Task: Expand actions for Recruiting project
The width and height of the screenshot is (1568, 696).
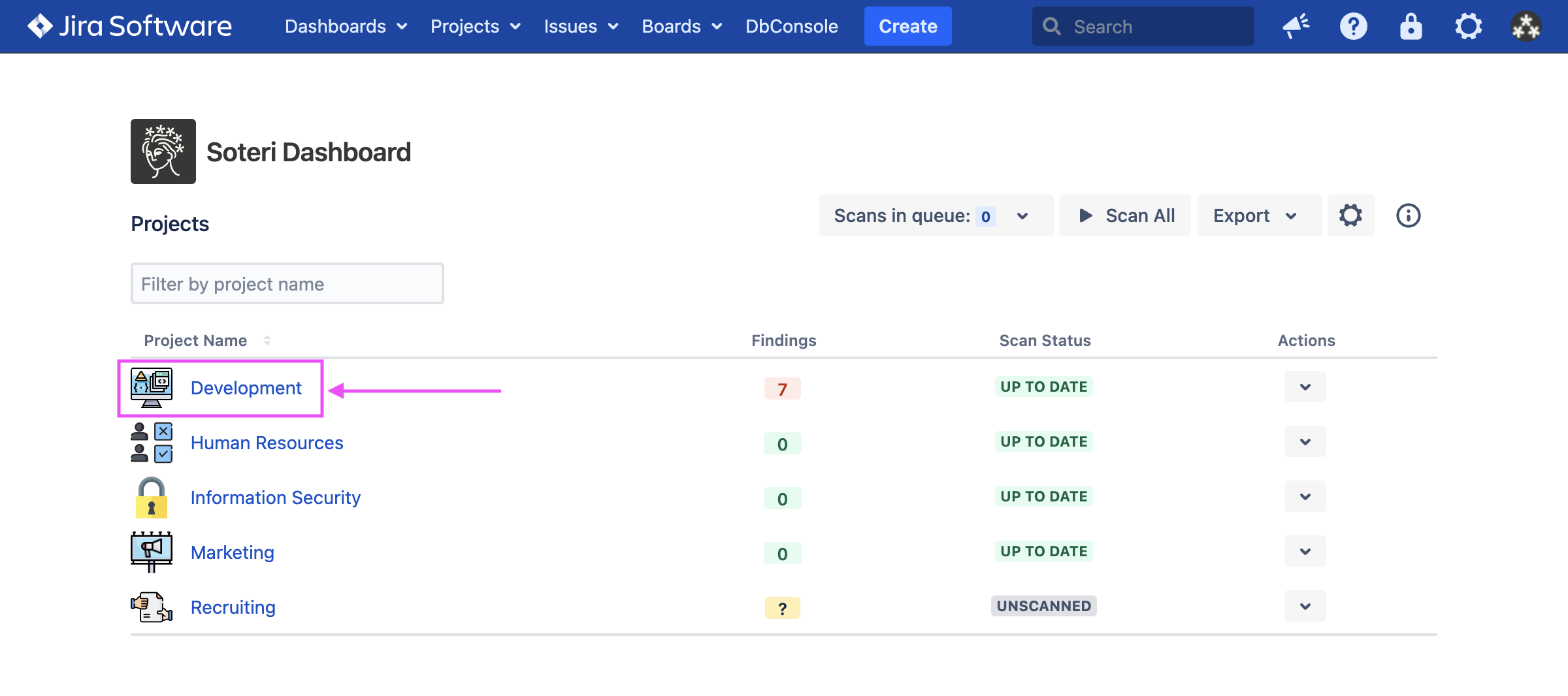Action: [1305, 607]
